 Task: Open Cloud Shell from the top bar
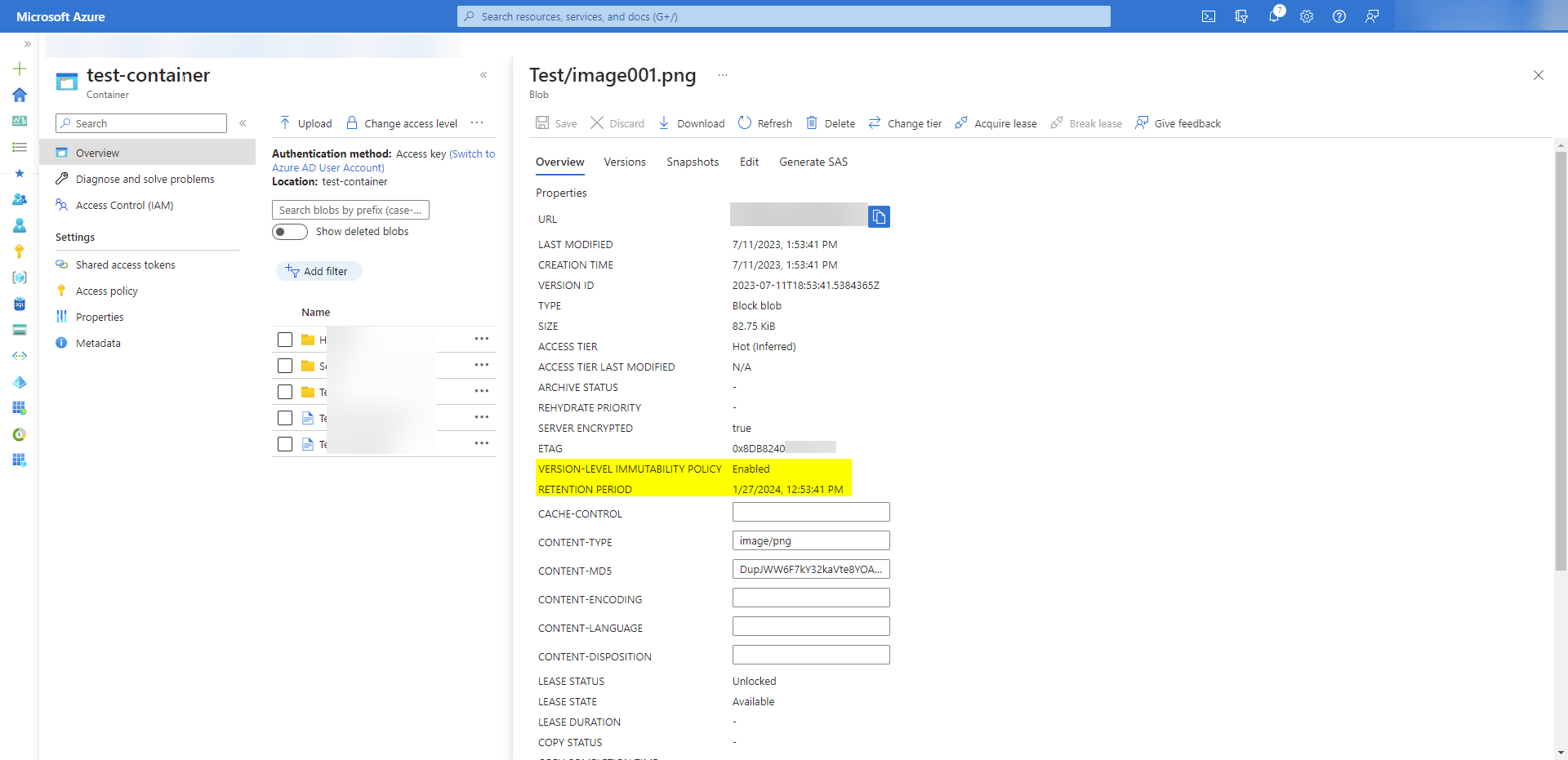point(1209,16)
